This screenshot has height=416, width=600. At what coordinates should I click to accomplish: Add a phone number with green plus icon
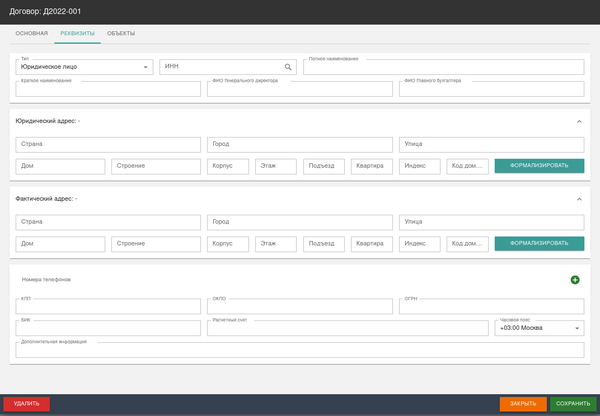[575, 280]
